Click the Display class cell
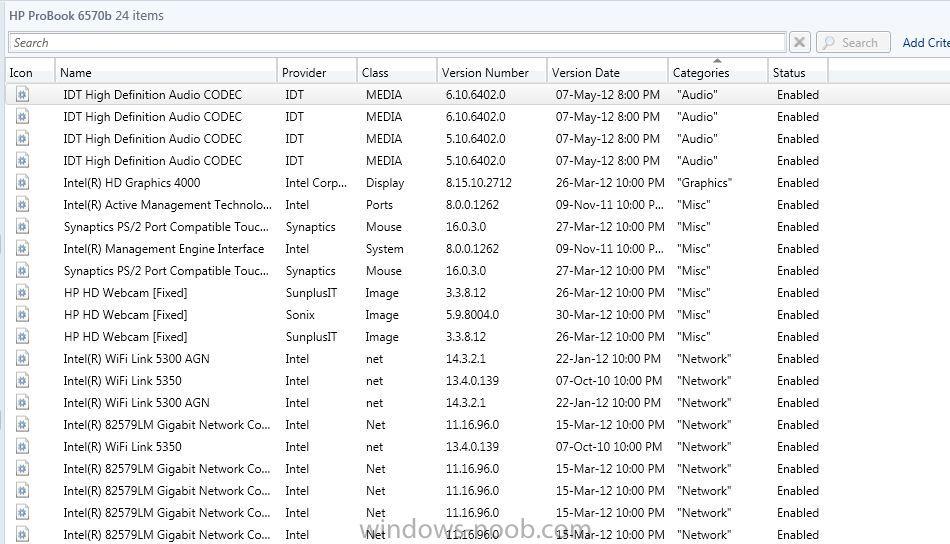The image size is (950, 544). pyautogui.click(x=385, y=182)
